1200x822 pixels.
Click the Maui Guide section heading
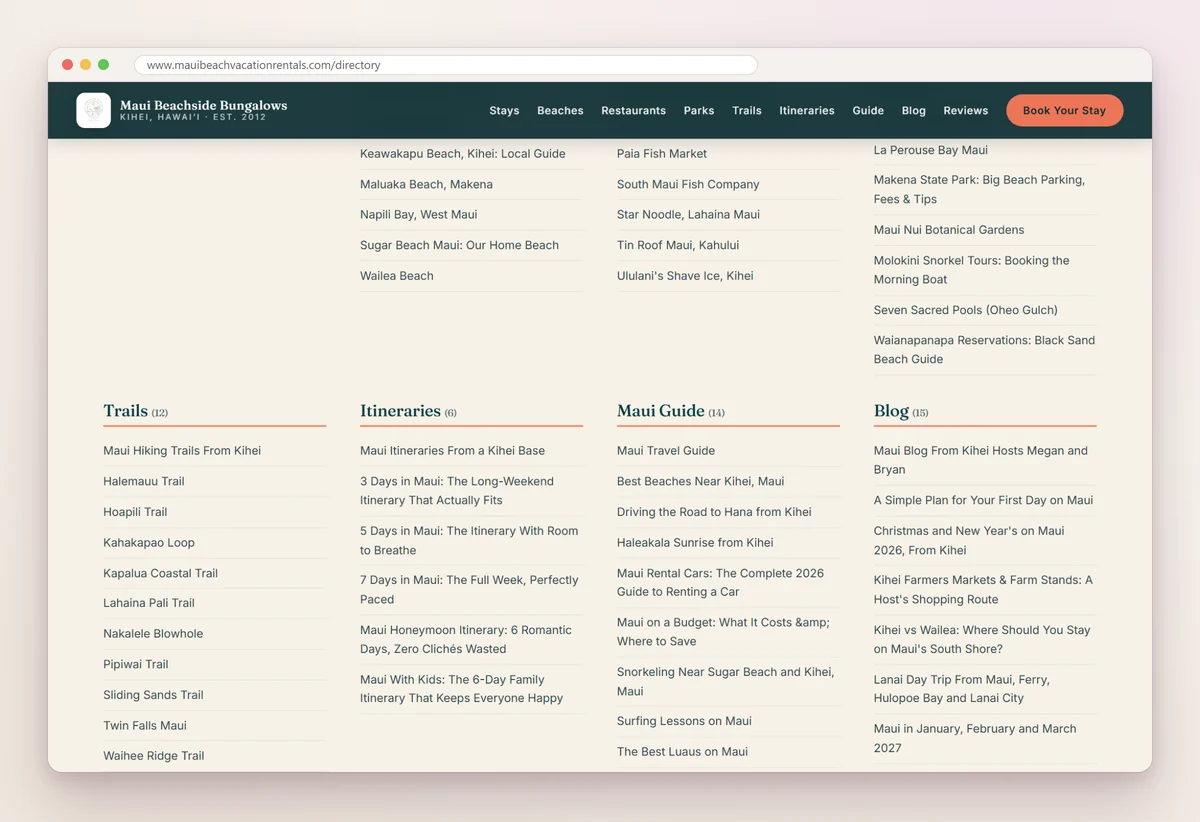(661, 411)
